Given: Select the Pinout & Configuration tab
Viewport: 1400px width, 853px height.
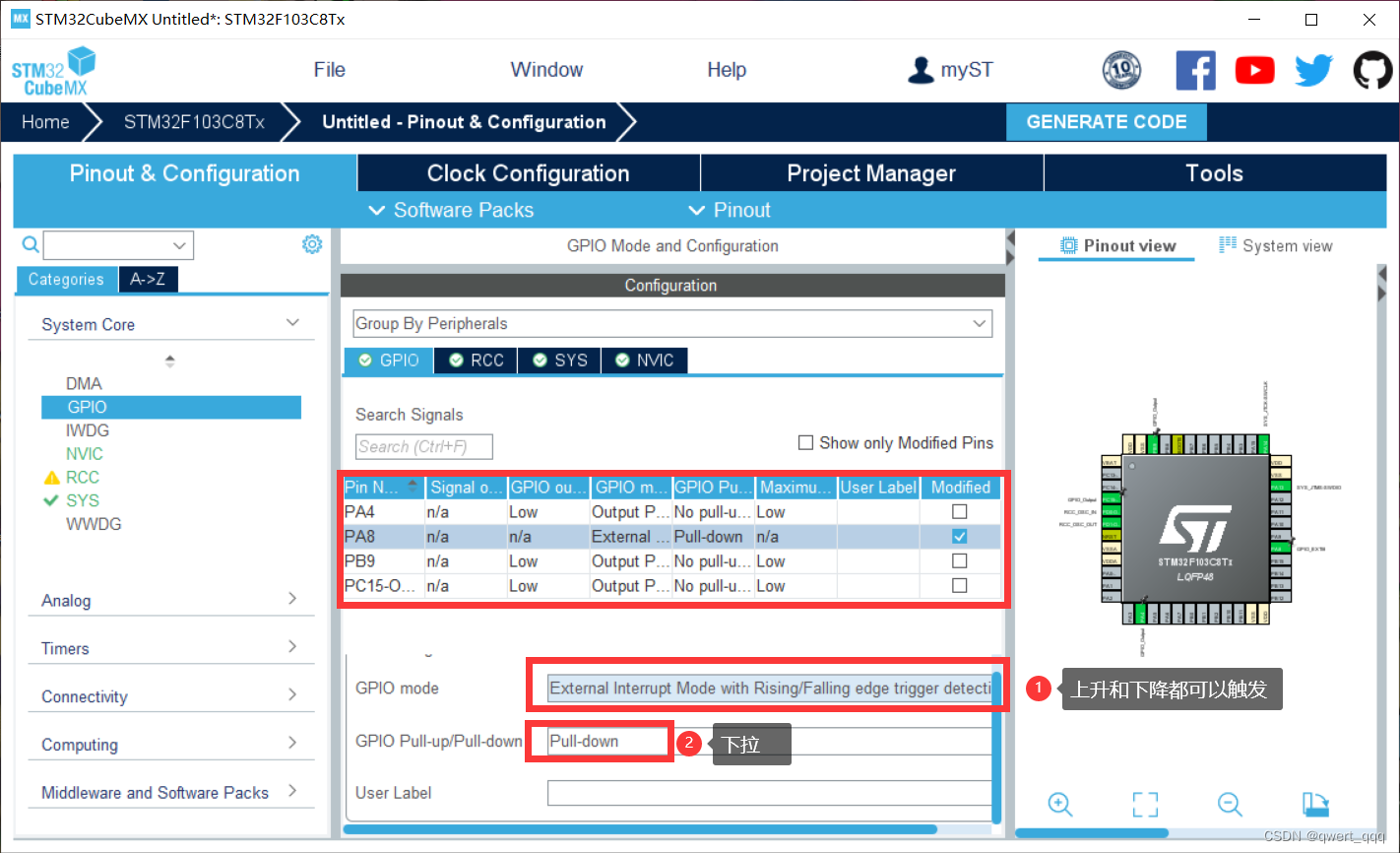Looking at the screenshot, I should pyautogui.click(x=185, y=173).
